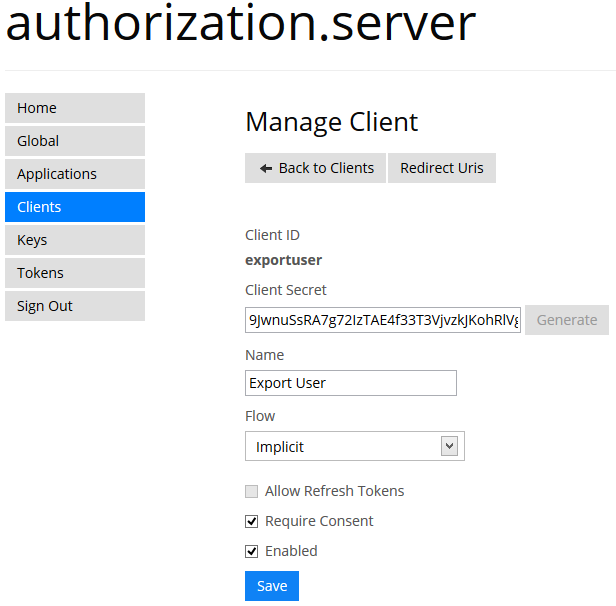The height and width of the screenshot is (606, 616).
Task: Disable the client via Enabled checkbox
Action: click(252, 551)
